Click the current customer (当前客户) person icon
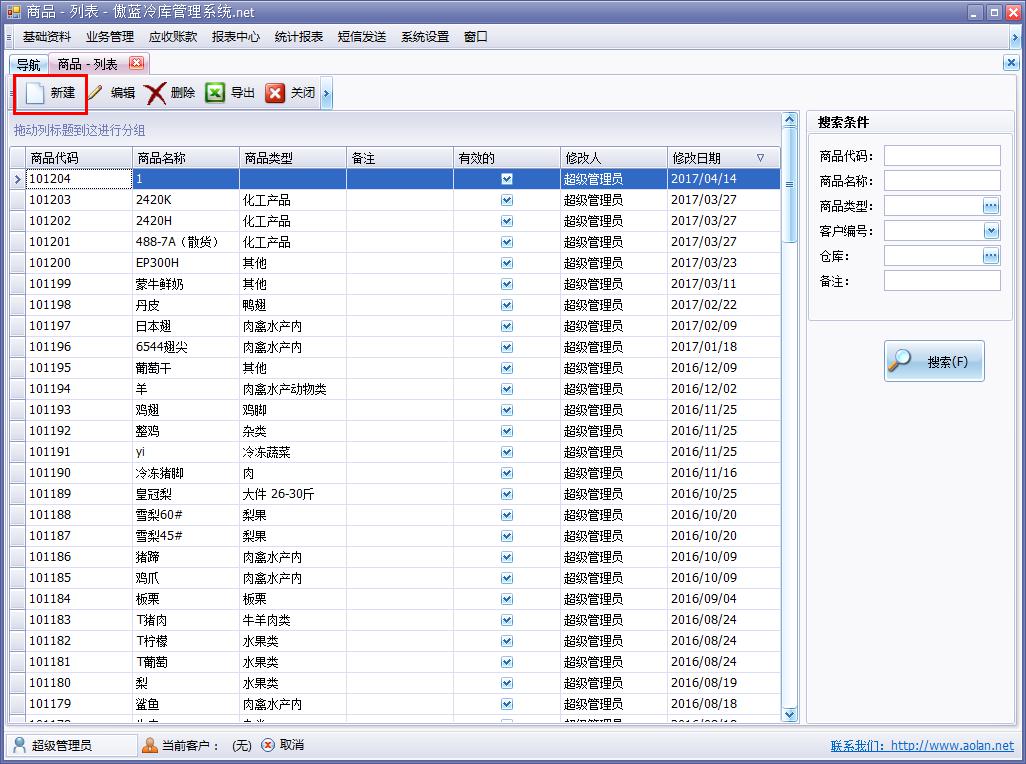Image resolution: width=1026 pixels, height=764 pixels. point(150,745)
